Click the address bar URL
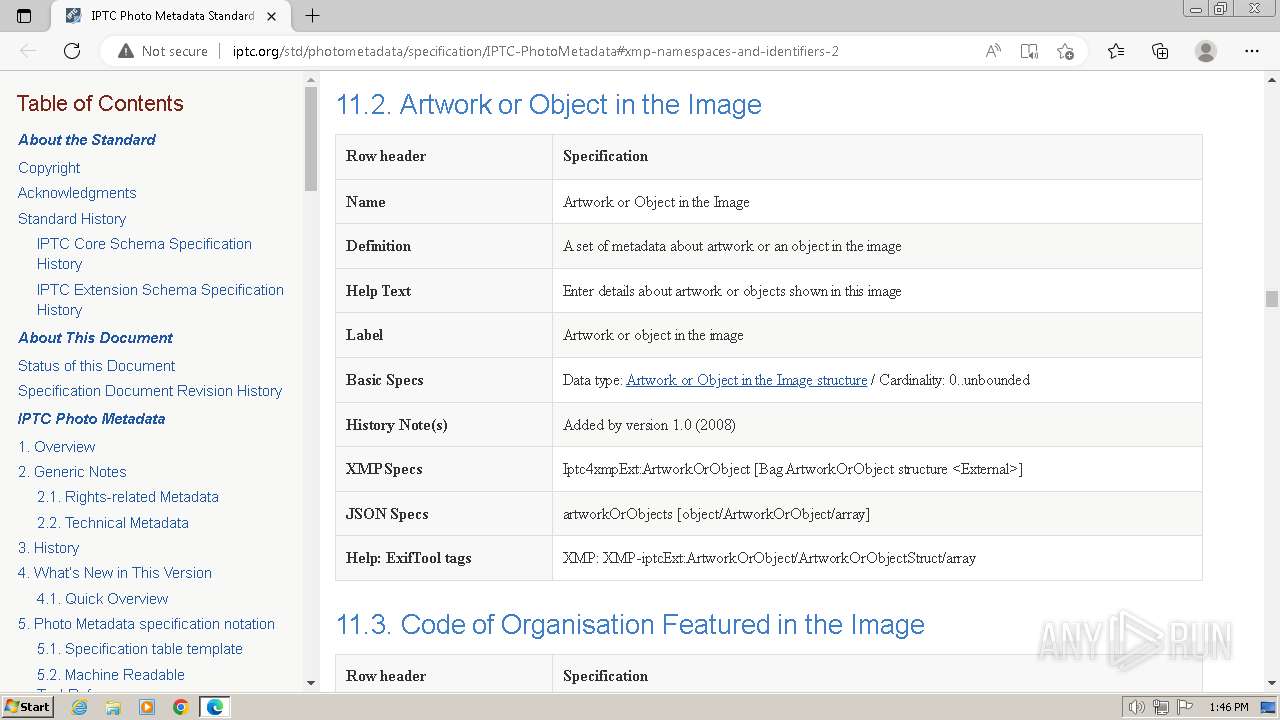Image resolution: width=1280 pixels, height=720 pixels. (x=536, y=51)
